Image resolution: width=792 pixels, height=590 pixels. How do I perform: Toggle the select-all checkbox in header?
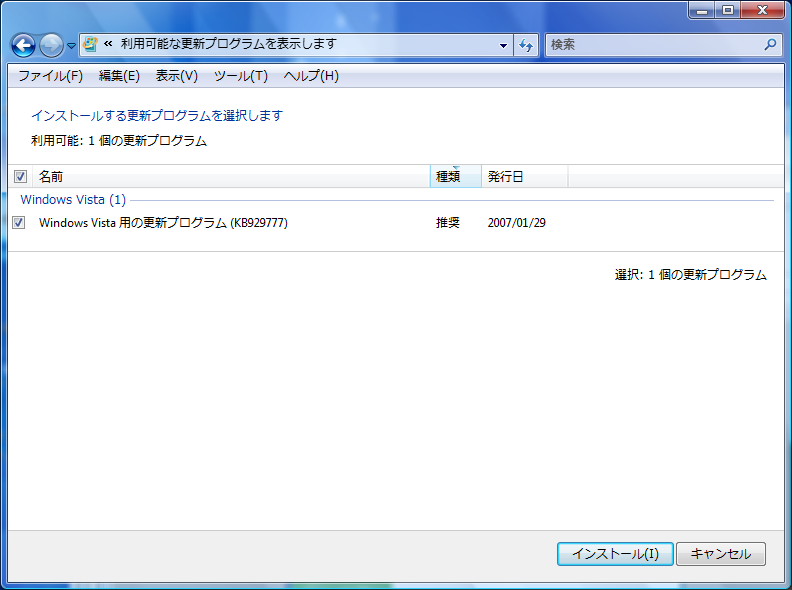point(20,176)
